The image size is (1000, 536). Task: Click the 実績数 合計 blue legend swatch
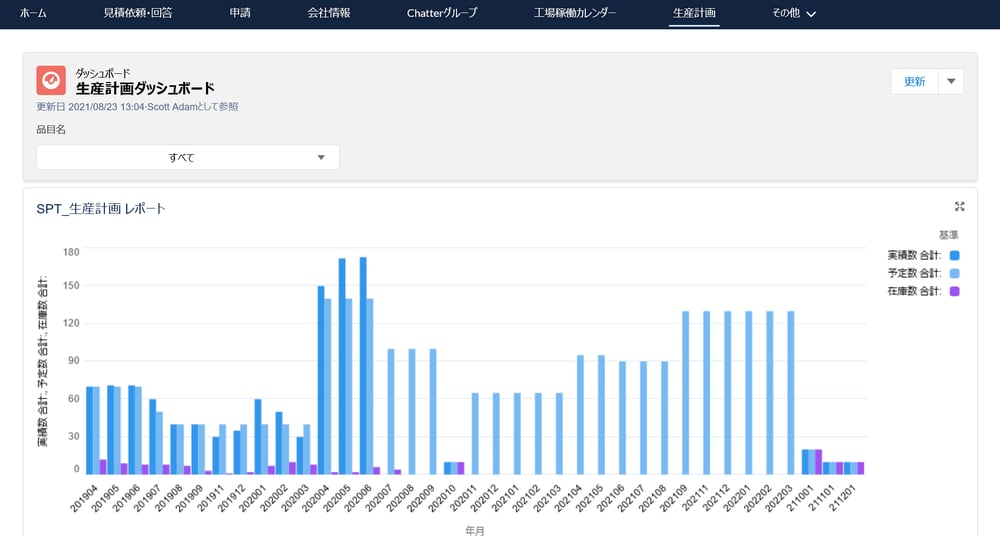pos(954,255)
